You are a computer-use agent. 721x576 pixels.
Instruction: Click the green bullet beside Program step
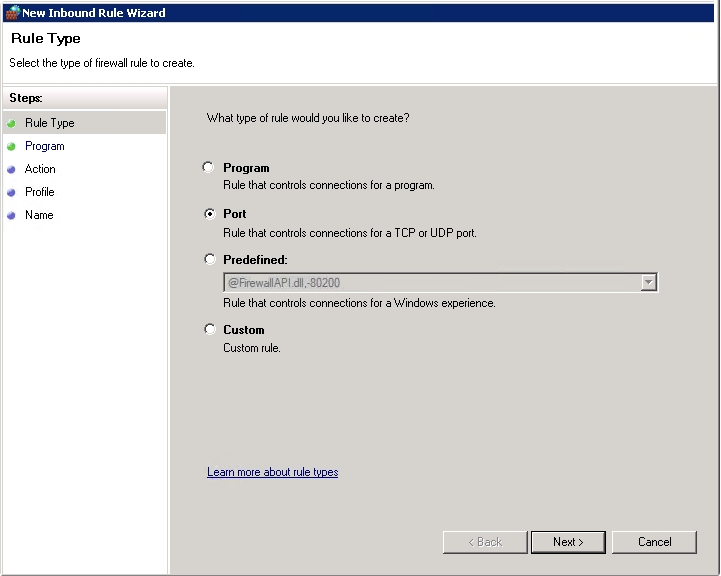point(11,146)
